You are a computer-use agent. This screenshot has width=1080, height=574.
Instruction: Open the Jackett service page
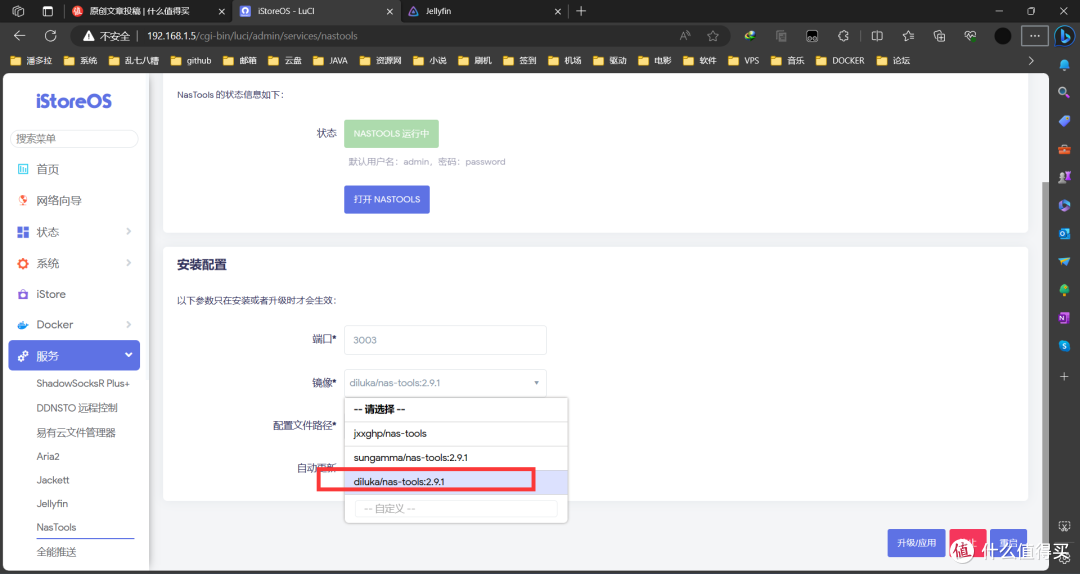tap(53, 480)
